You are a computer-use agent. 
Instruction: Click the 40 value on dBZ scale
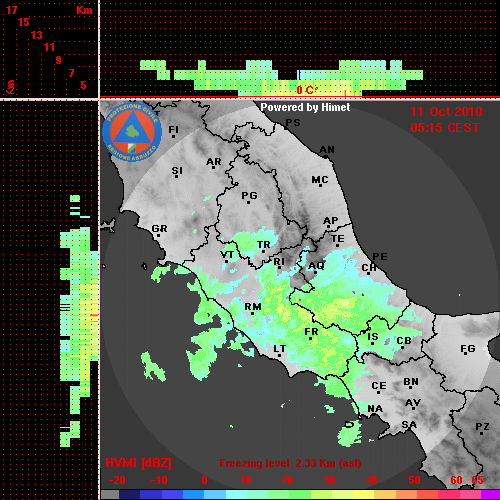372,480
